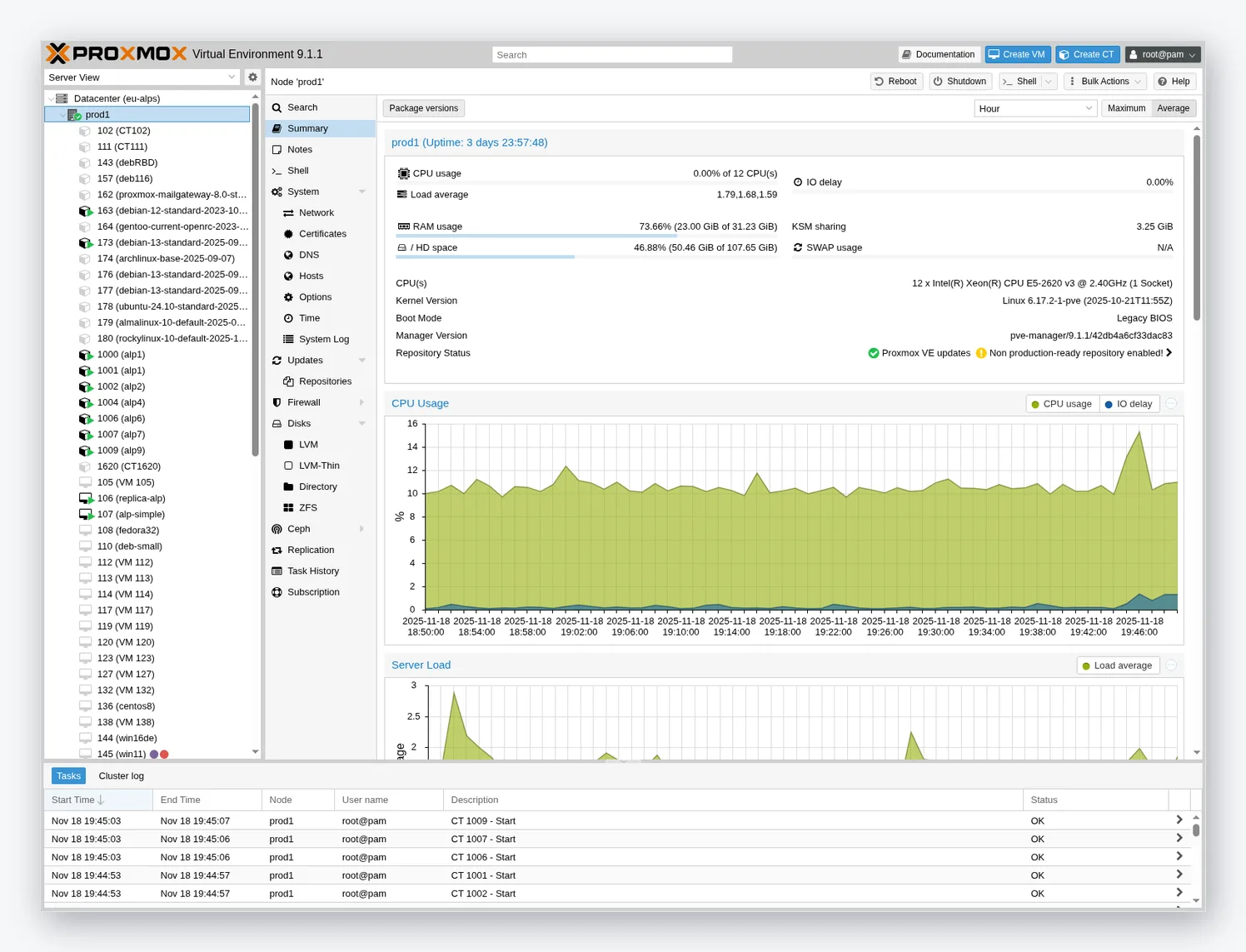Open the details arrow for CT 1009 - Start
This screenshot has height=952, width=1246.
(x=1179, y=820)
